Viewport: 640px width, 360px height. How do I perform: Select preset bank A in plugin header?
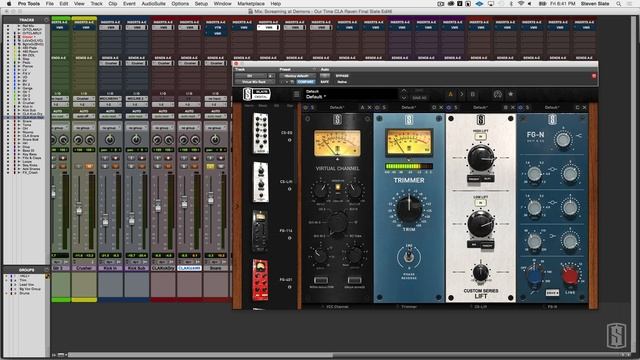(x=451, y=94)
